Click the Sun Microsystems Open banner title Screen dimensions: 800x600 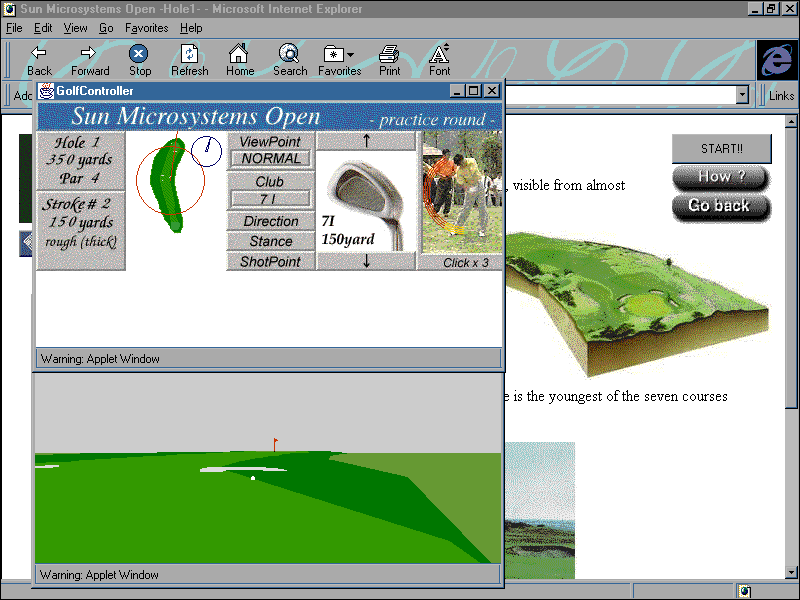(x=196, y=116)
